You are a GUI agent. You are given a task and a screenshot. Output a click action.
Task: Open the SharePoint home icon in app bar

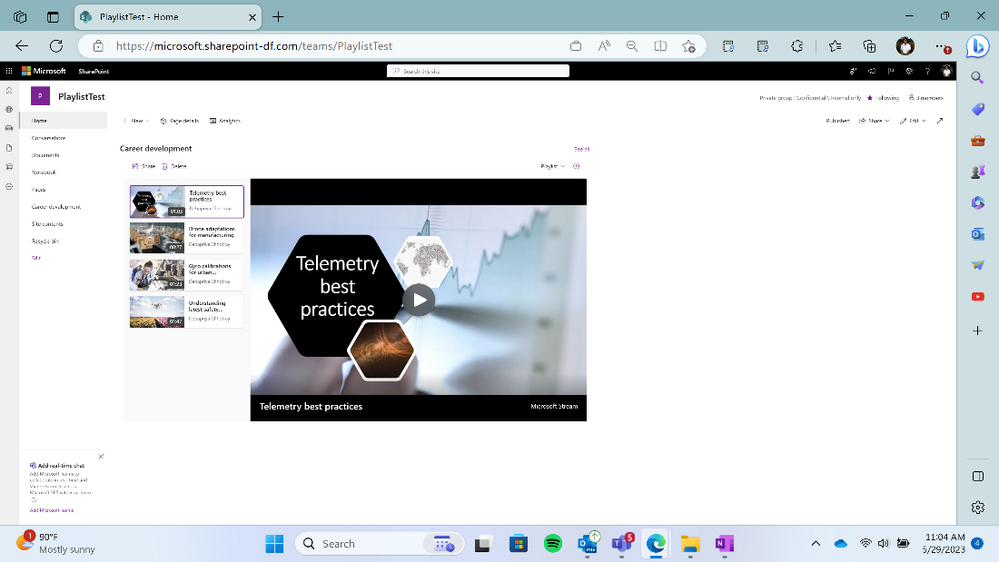pyautogui.click(x=9, y=90)
